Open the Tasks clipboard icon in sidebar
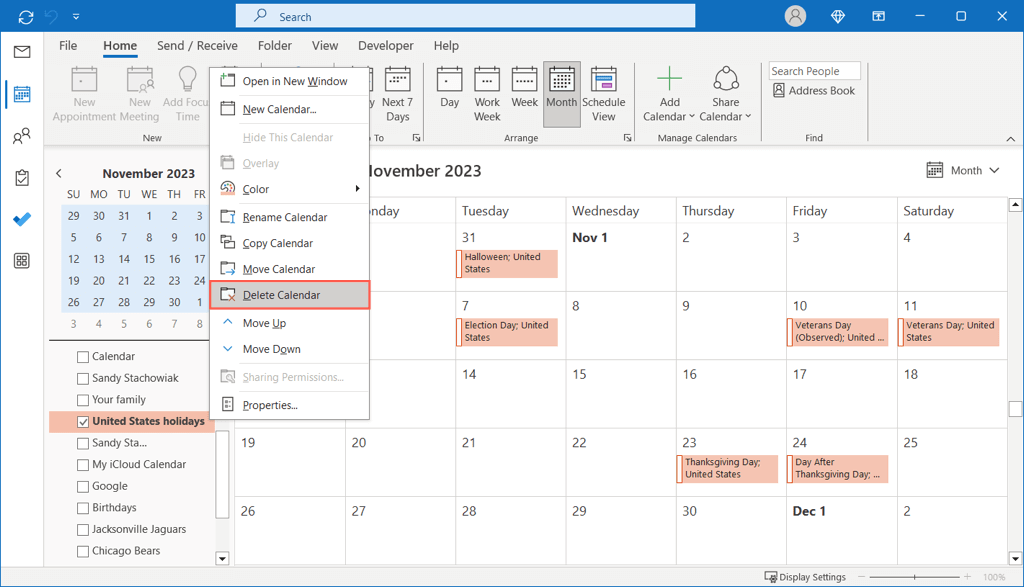Screen dimensions: 1024x587 tap(22, 178)
